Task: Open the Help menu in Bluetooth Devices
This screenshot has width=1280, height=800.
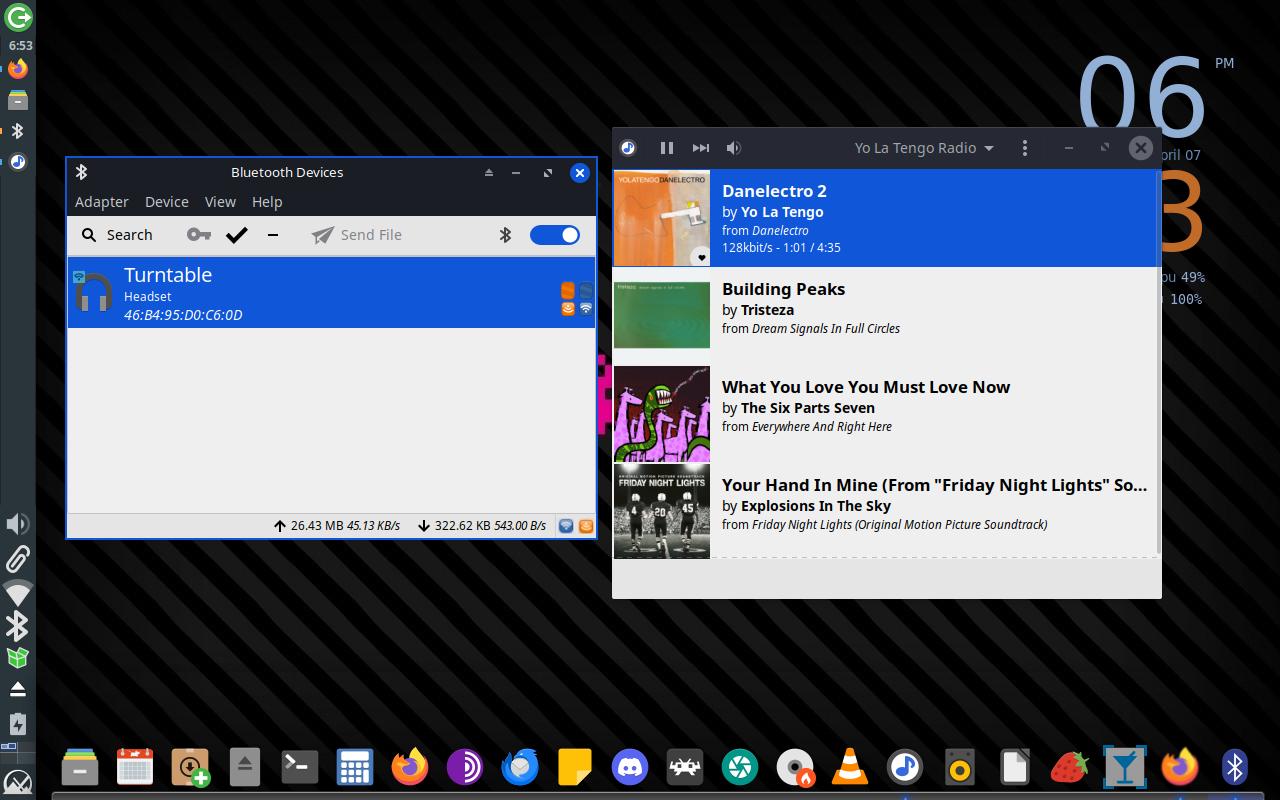Action: 267,202
